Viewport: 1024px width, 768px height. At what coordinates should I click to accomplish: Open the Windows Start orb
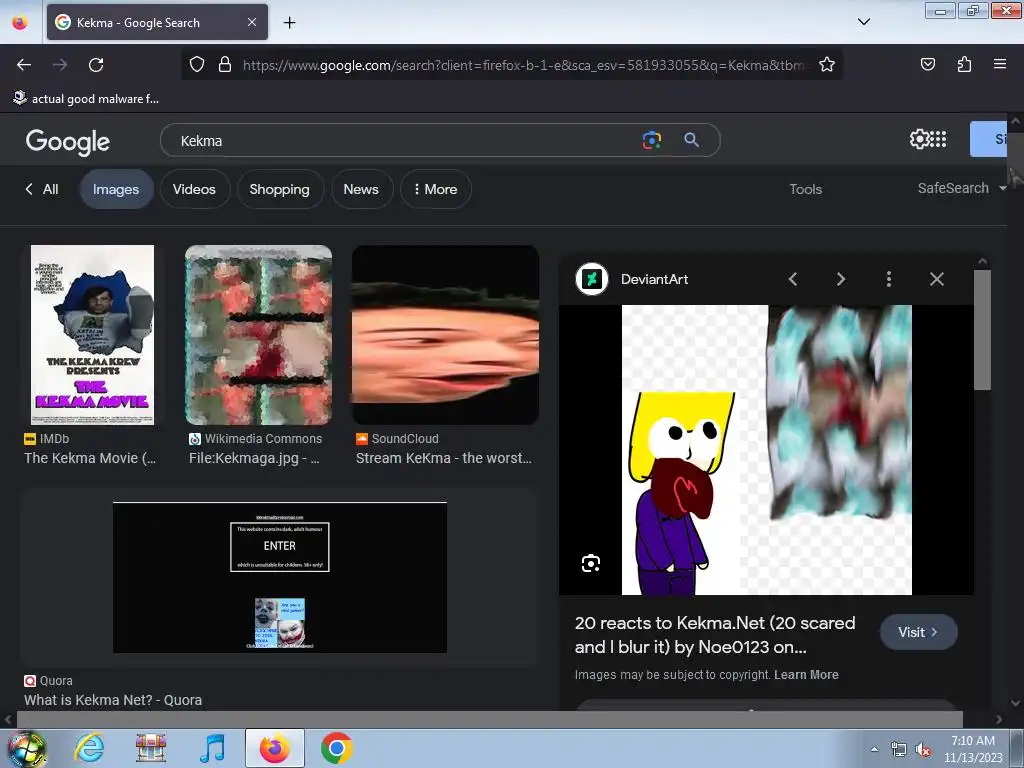[x=26, y=748]
